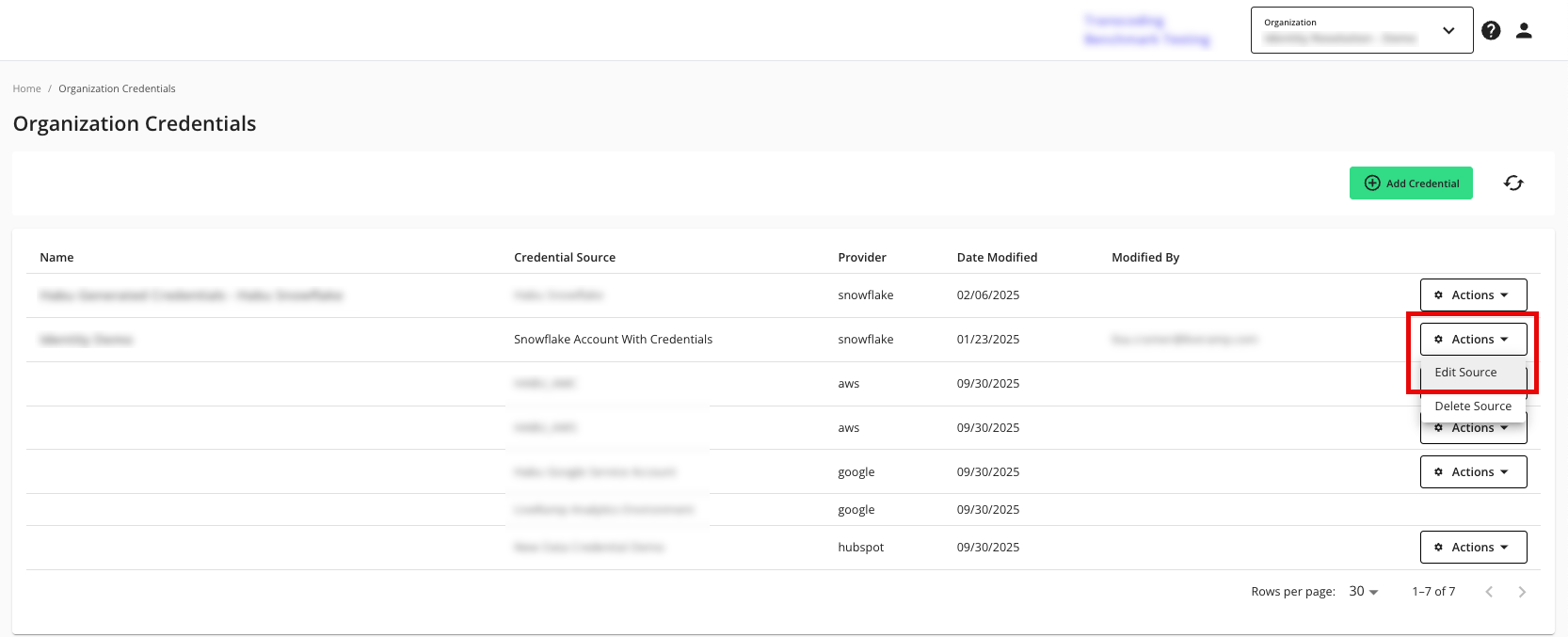
Task: Open Actions dropdown for hubspot row
Action: [1473, 548]
